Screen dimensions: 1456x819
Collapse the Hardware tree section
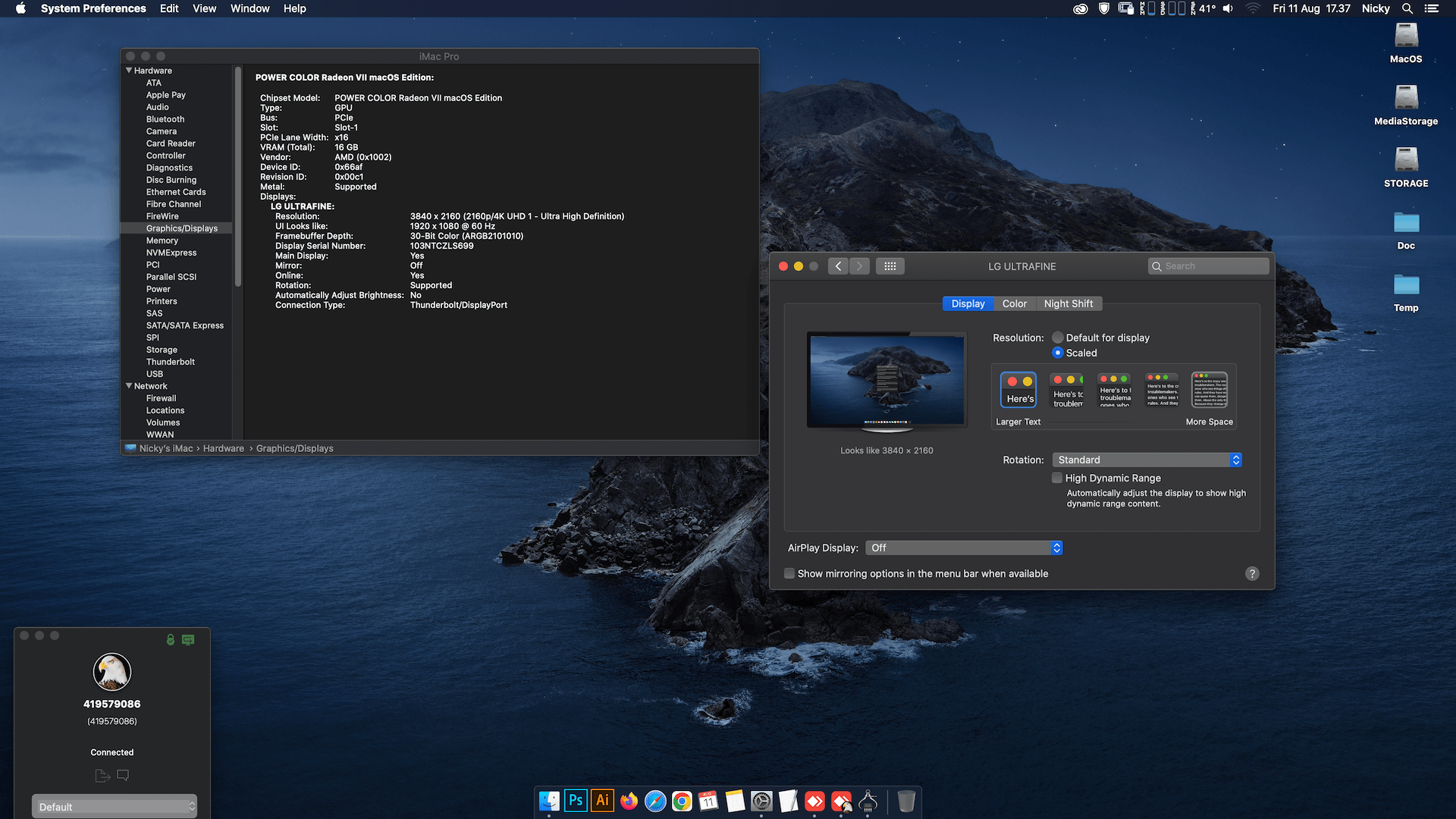tap(129, 71)
